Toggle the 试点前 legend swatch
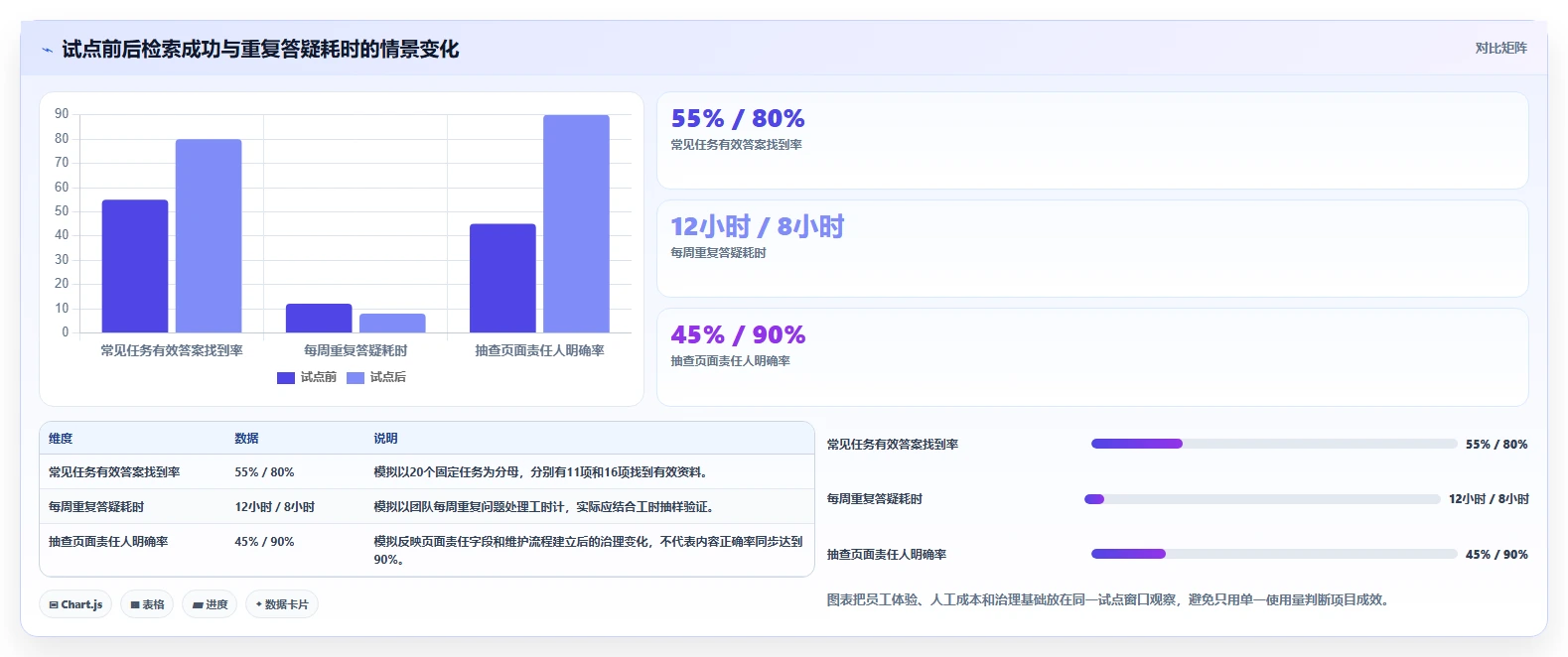The image size is (1568, 657). pyautogui.click(x=286, y=377)
